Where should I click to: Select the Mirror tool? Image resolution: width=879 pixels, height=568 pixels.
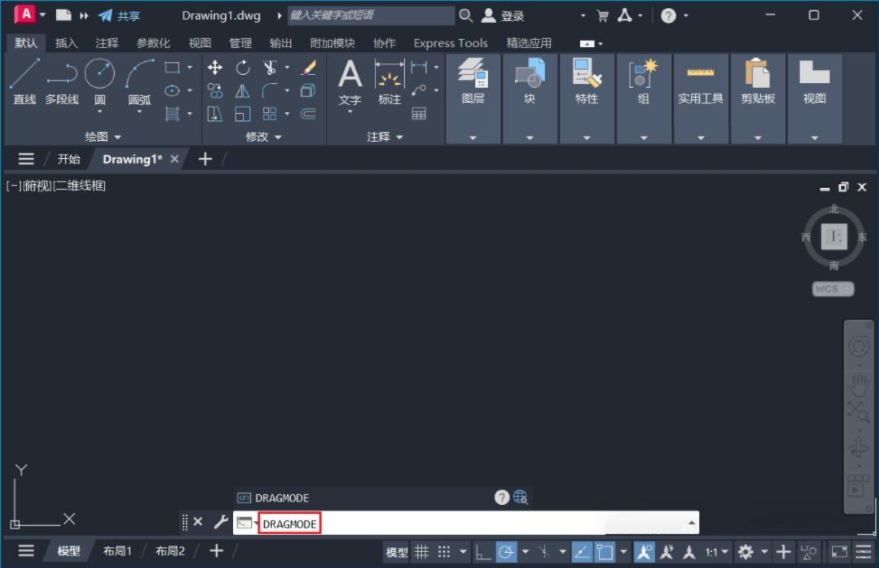(243, 91)
